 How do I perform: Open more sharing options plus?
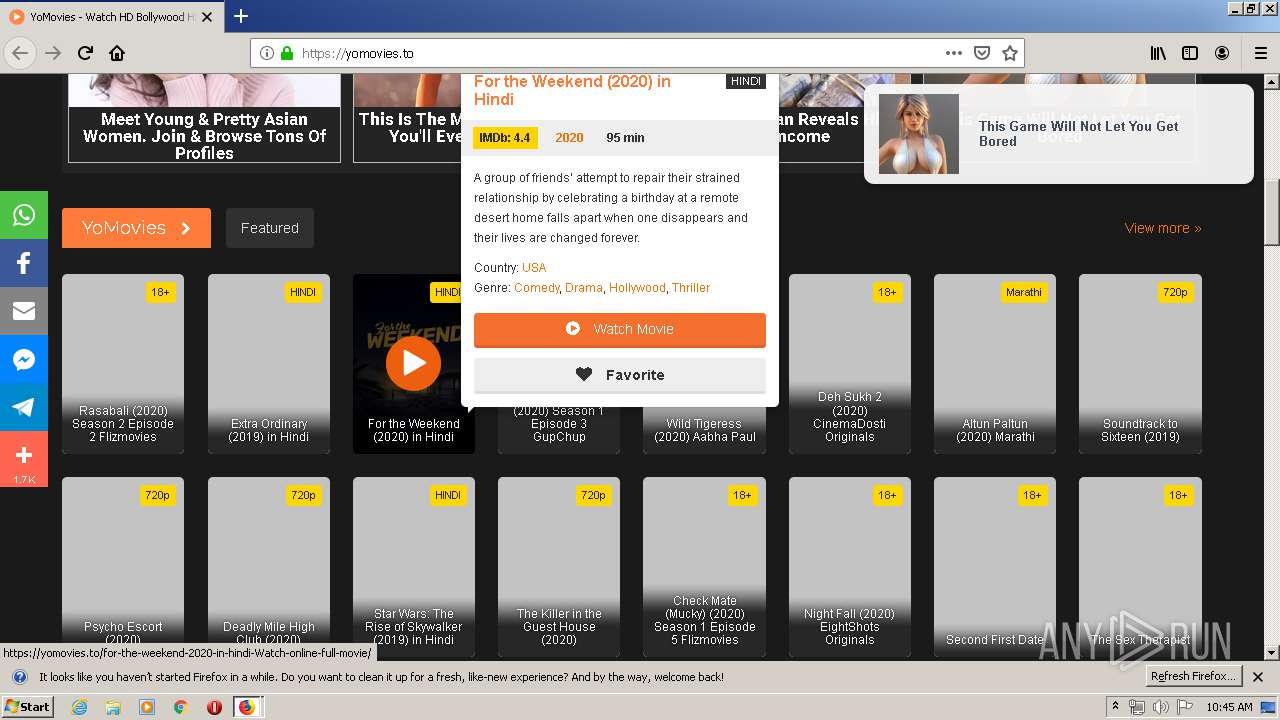pyautogui.click(x=24, y=459)
